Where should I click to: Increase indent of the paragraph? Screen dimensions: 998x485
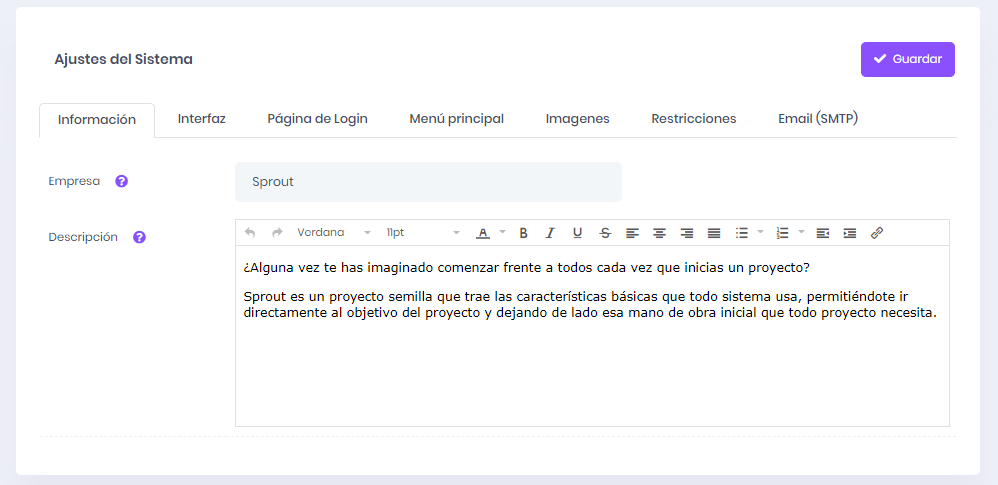click(x=849, y=233)
